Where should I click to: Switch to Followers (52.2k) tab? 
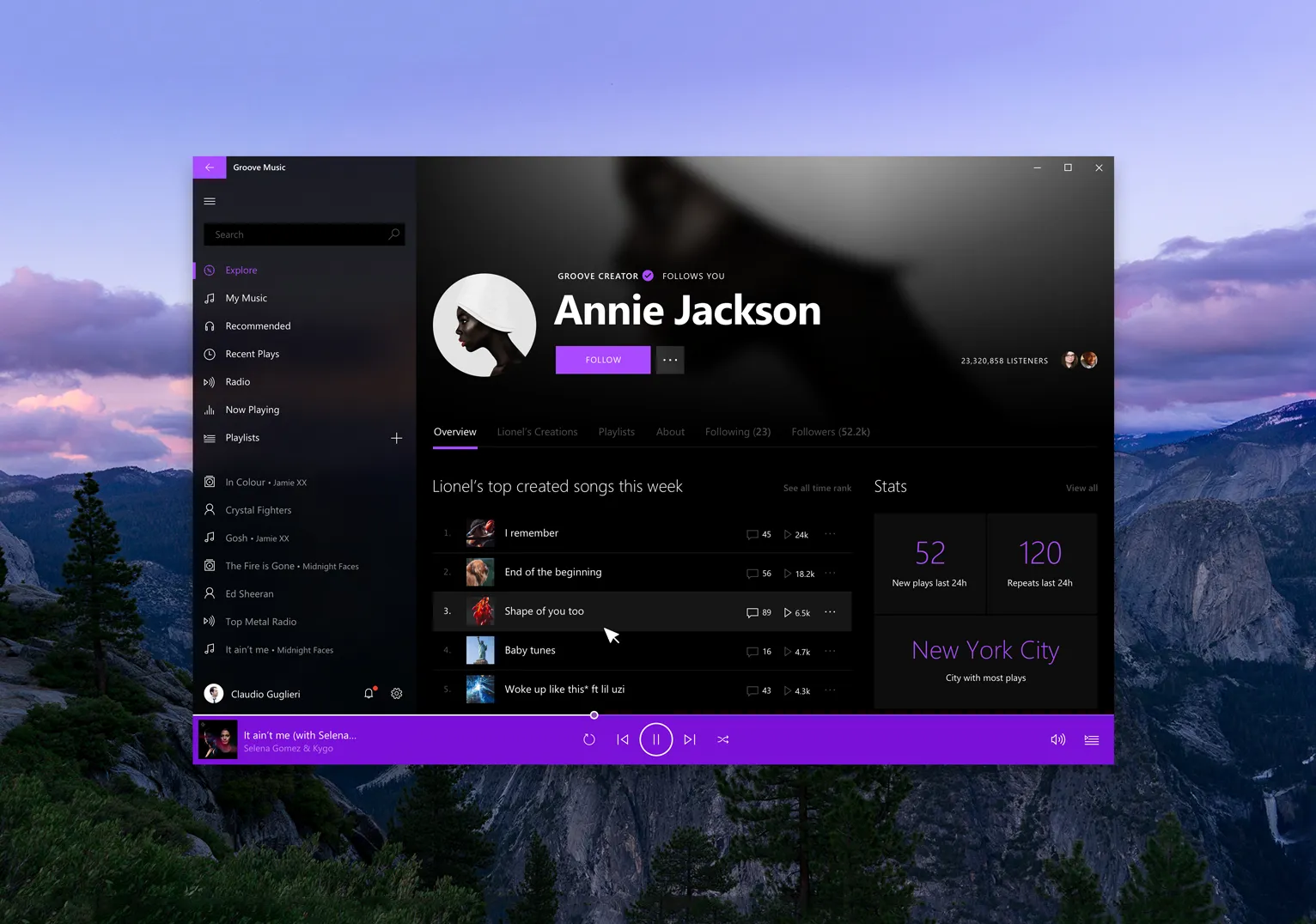point(831,432)
